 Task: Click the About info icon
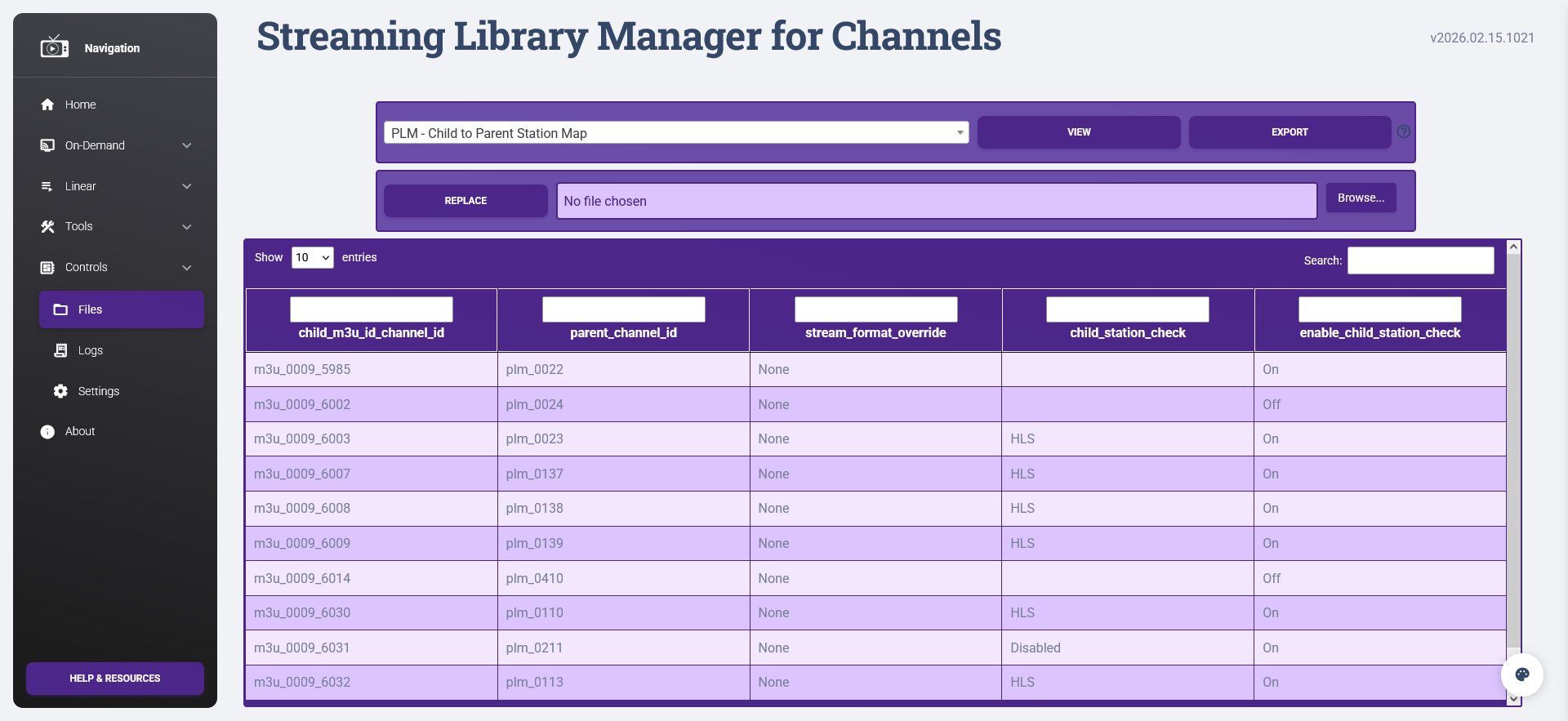tap(47, 432)
